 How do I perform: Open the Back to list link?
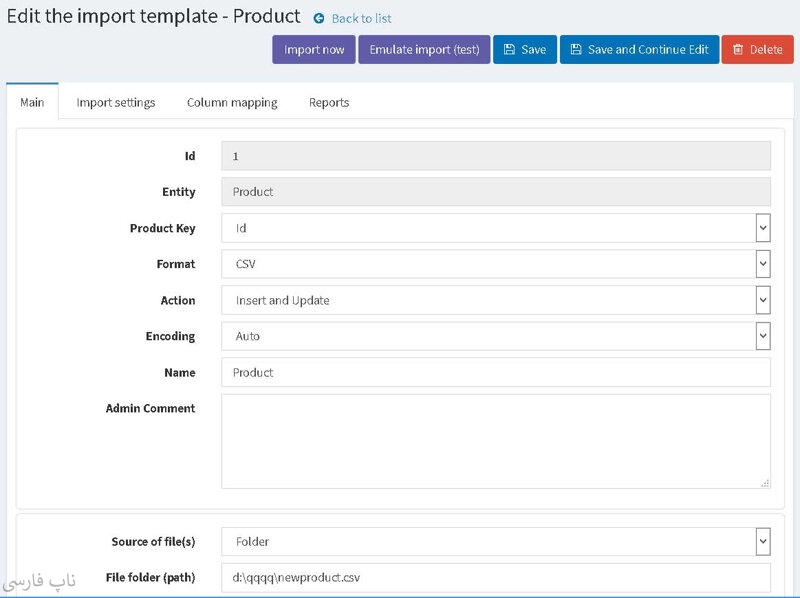pyautogui.click(x=361, y=18)
